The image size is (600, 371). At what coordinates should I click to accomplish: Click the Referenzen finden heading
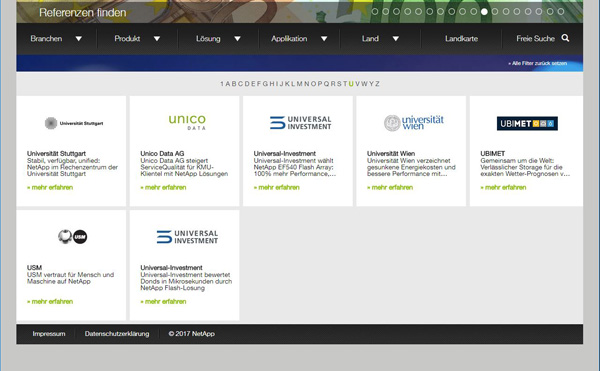click(x=83, y=13)
